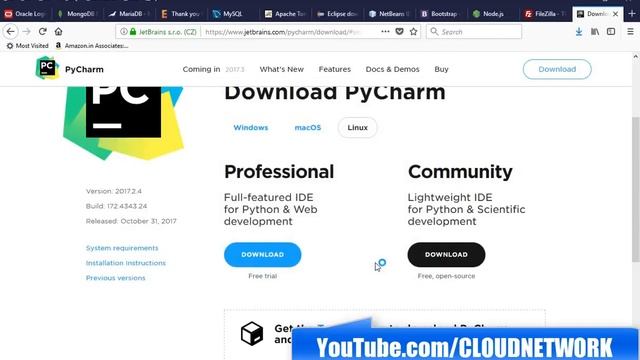Select the Windows platform option
This screenshot has width=640, height=360.
(x=251, y=128)
